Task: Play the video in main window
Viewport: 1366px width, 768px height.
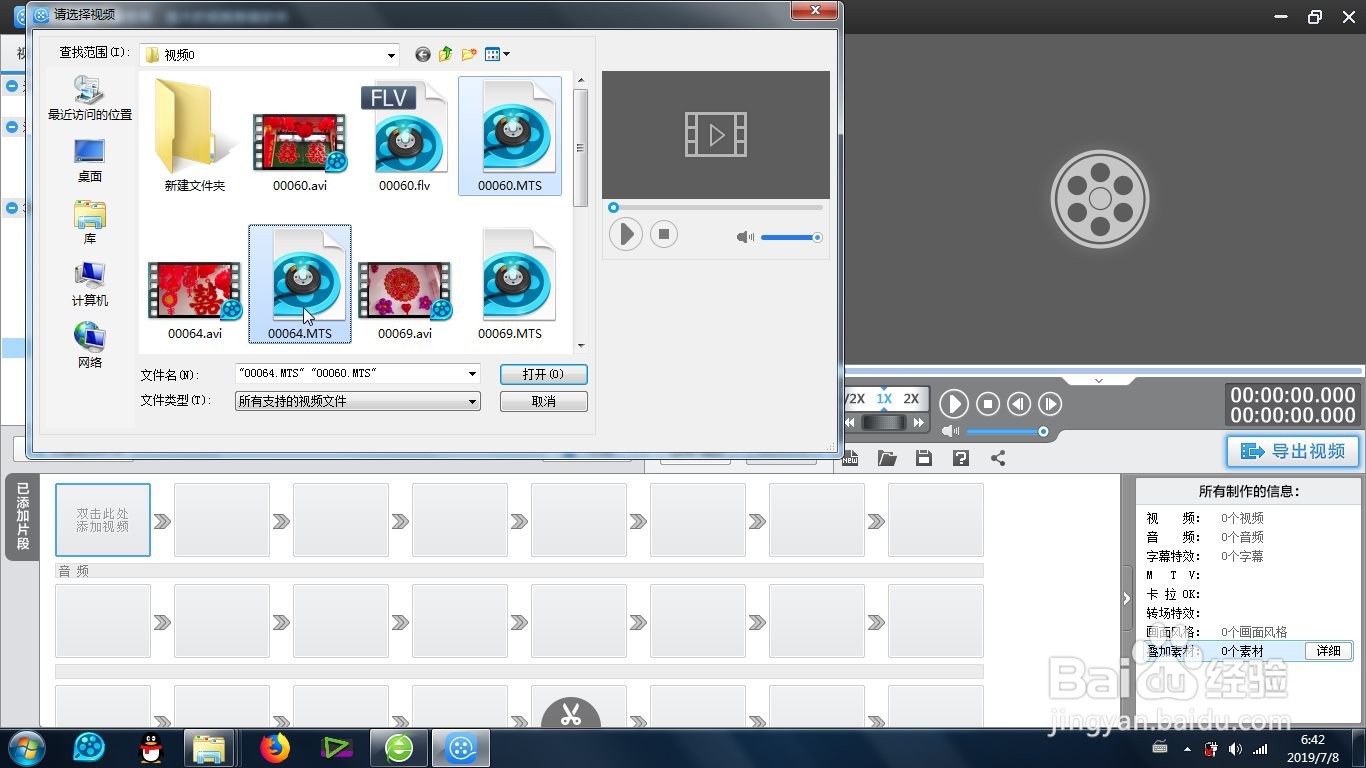Action: (953, 404)
